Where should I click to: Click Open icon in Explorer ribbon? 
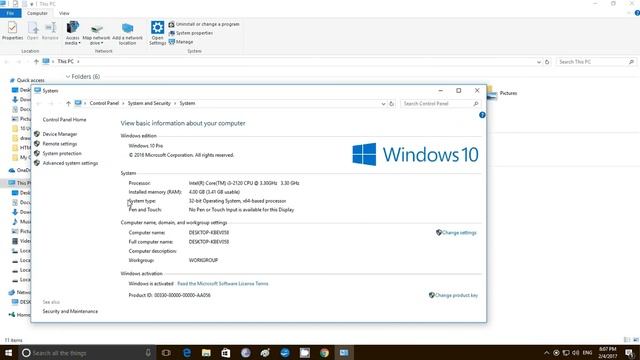tap(33, 31)
